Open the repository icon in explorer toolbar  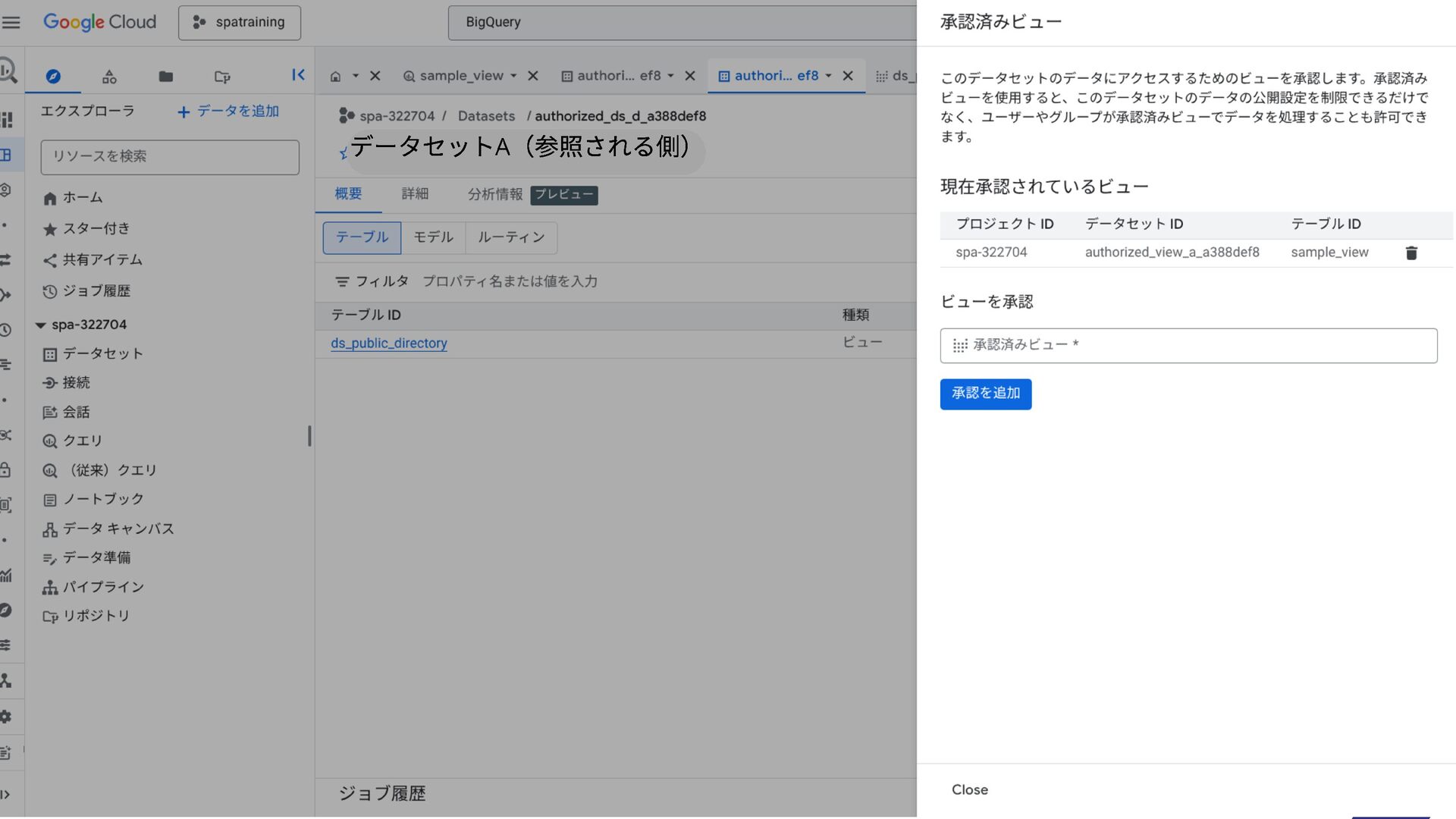click(221, 77)
